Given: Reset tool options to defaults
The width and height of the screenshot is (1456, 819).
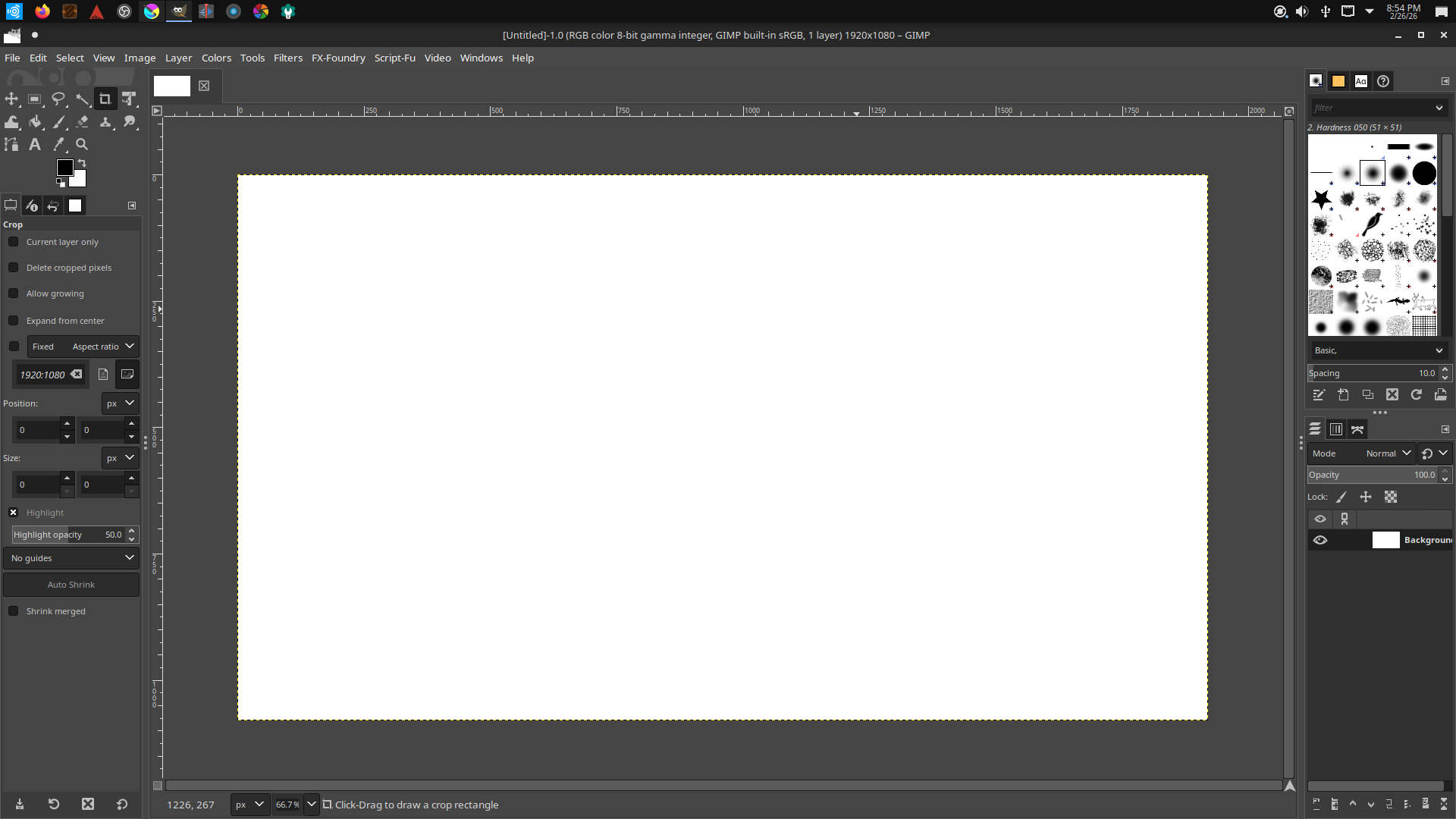Looking at the screenshot, I should (122, 805).
